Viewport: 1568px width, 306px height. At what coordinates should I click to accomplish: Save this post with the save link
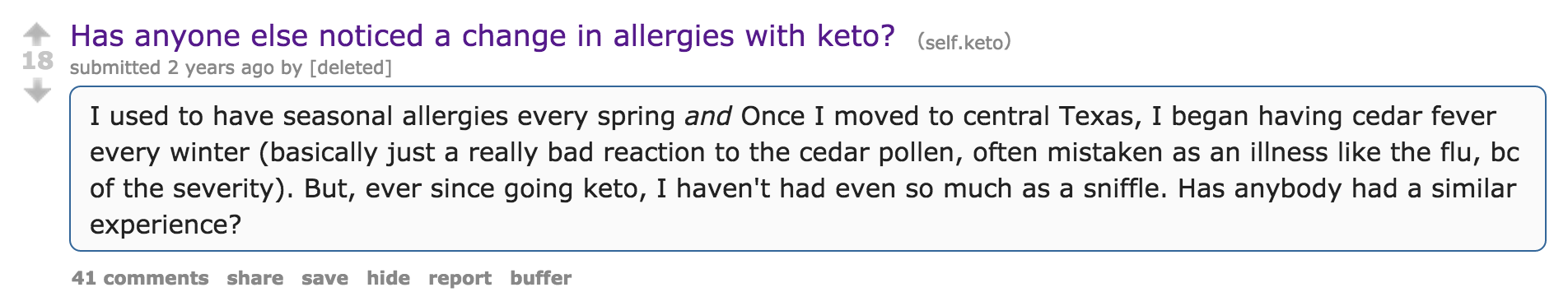pos(324,278)
